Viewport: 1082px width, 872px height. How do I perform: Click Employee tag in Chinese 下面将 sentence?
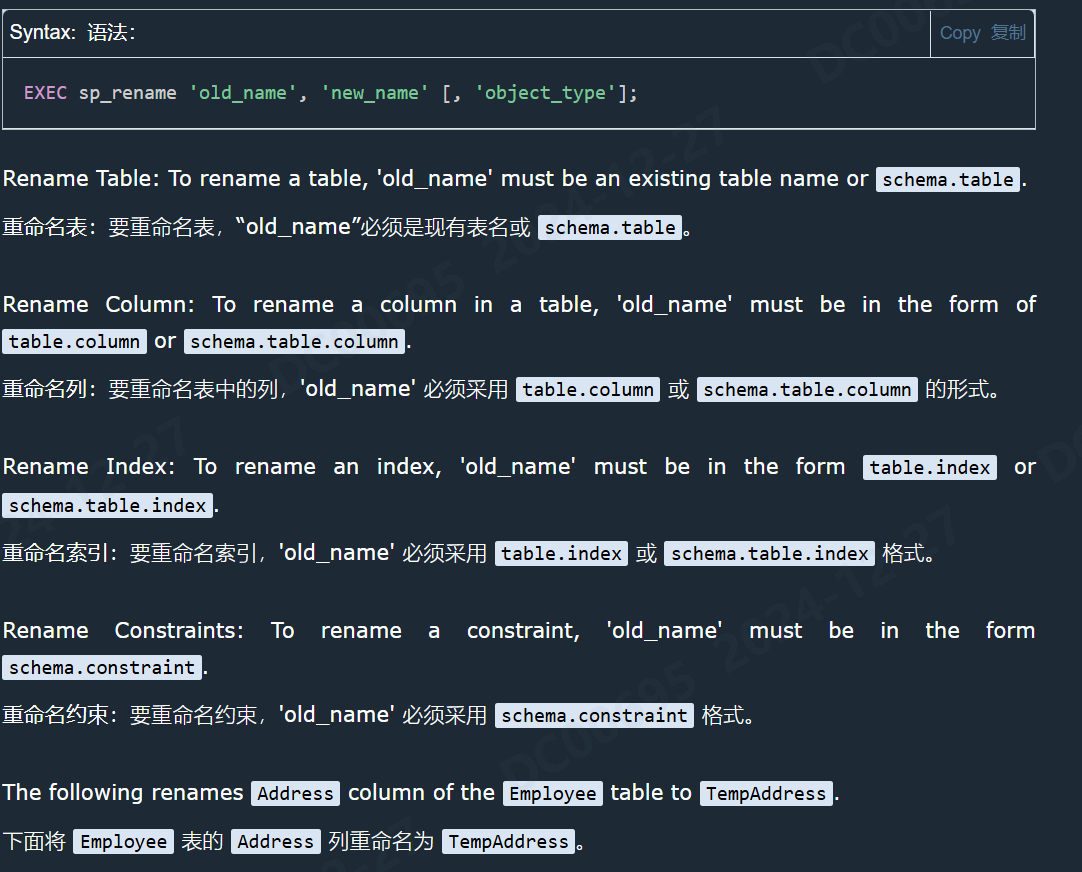coord(124,842)
